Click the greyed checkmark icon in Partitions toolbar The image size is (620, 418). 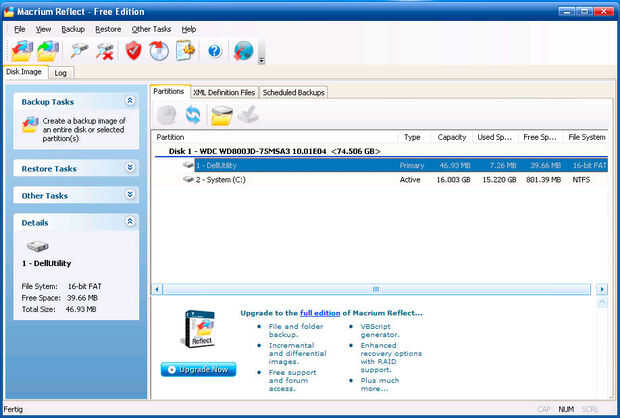coord(248,115)
